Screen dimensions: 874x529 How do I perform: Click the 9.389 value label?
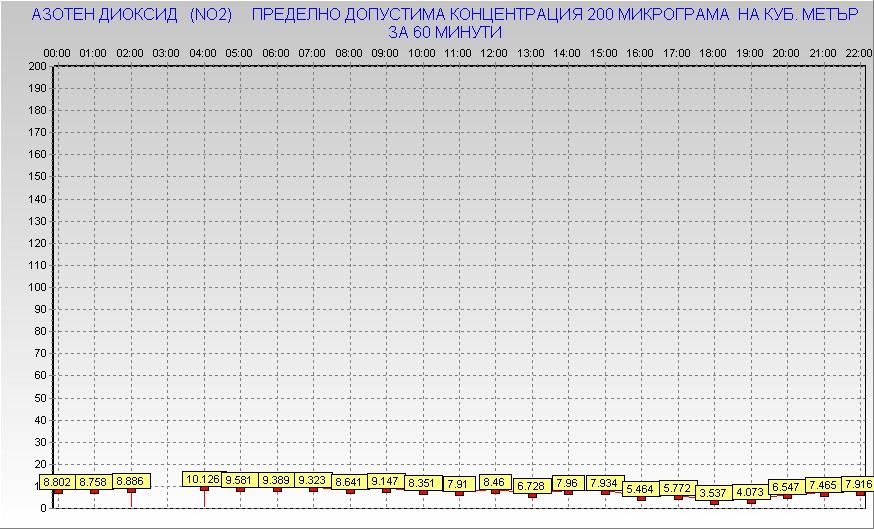coord(276,481)
